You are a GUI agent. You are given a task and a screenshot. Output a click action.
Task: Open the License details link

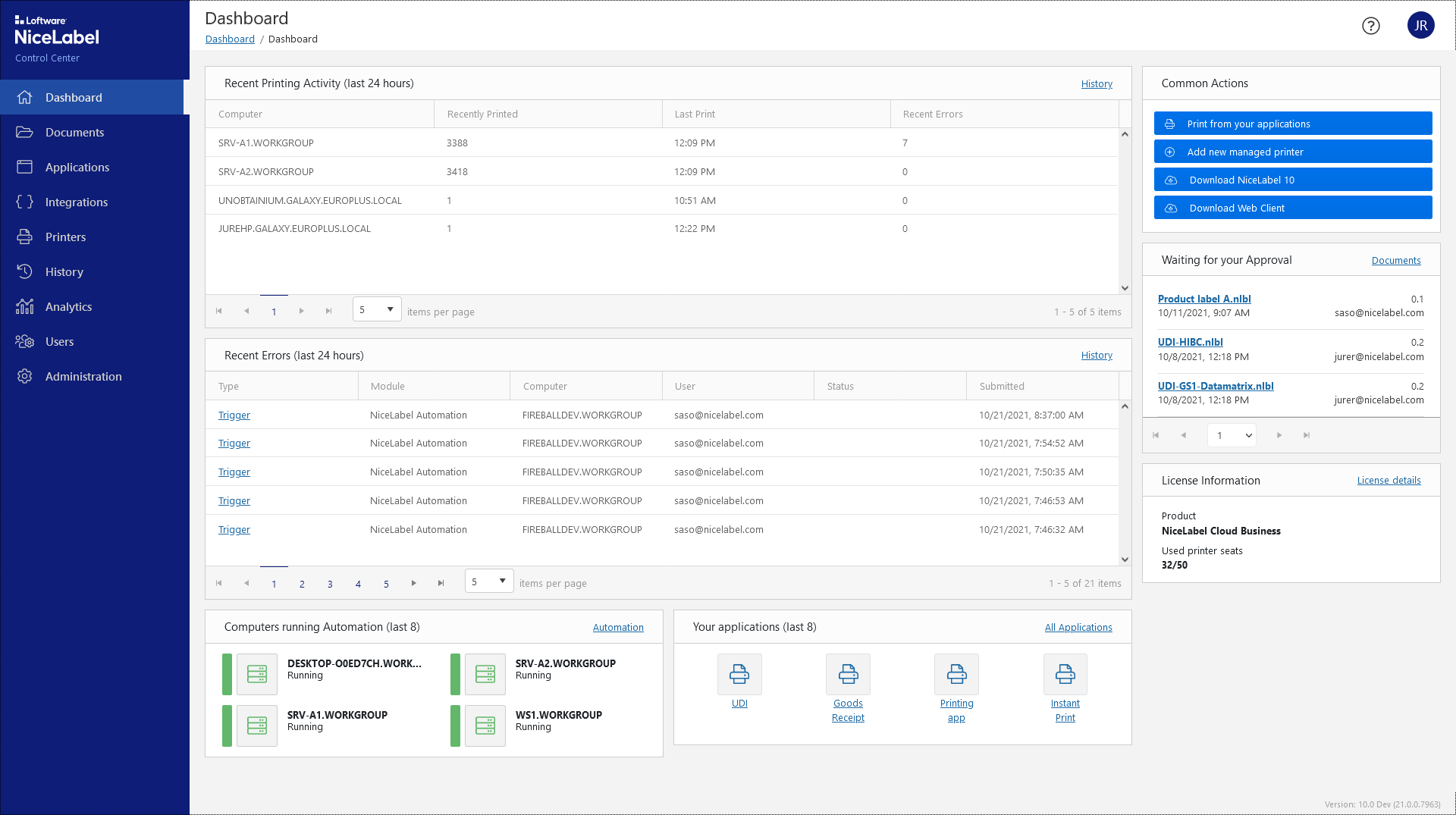(x=1389, y=481)
